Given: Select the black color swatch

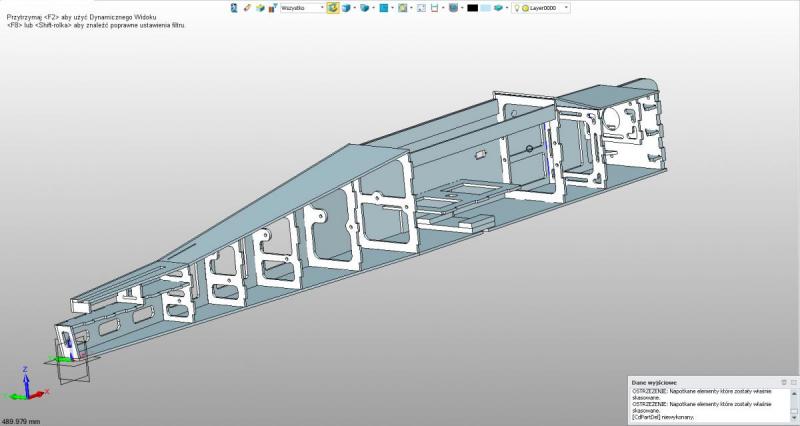Looking at the screenshot, I should point(472,7).
